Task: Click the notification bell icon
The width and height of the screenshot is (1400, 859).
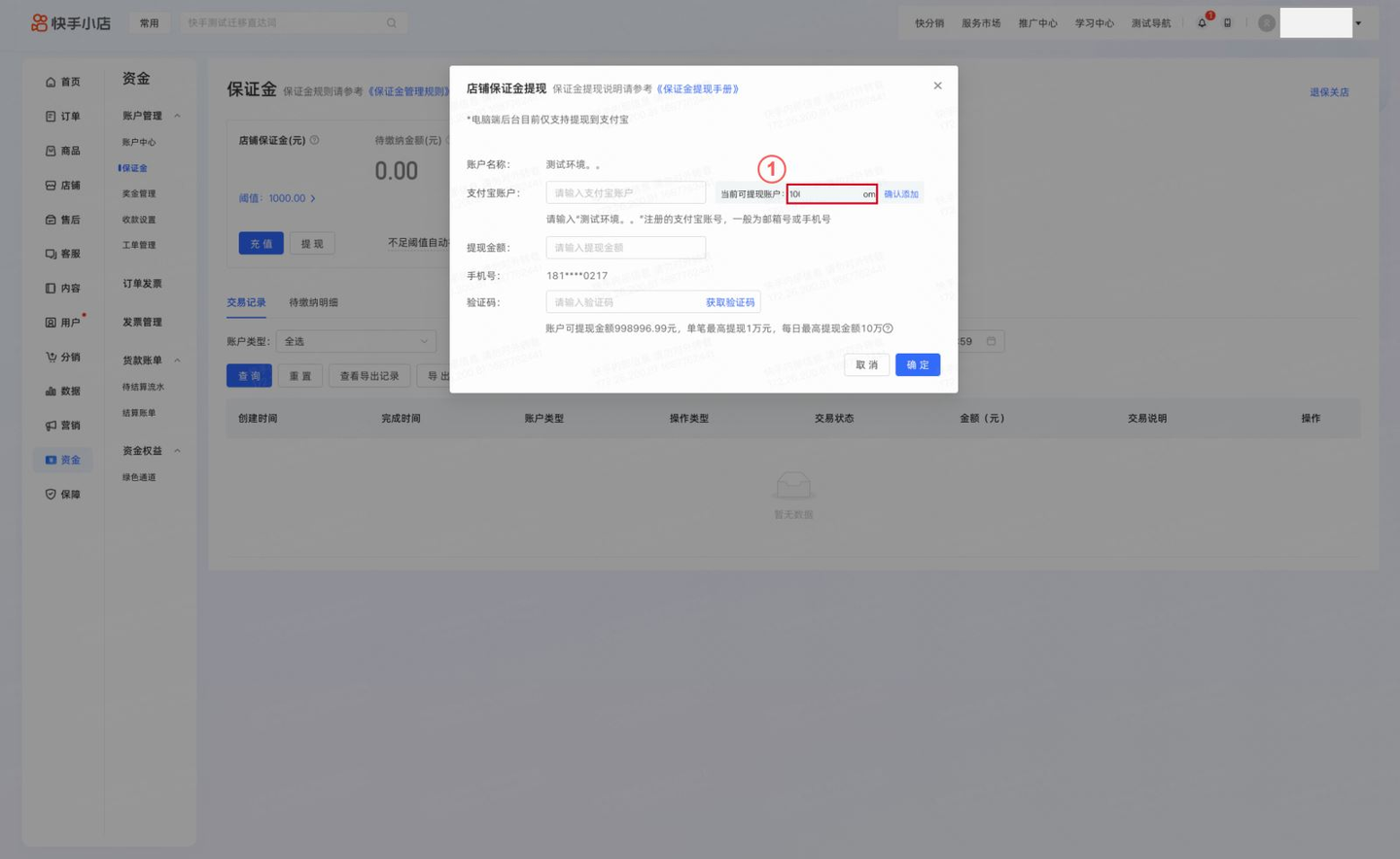Action: click(1202, 21)
